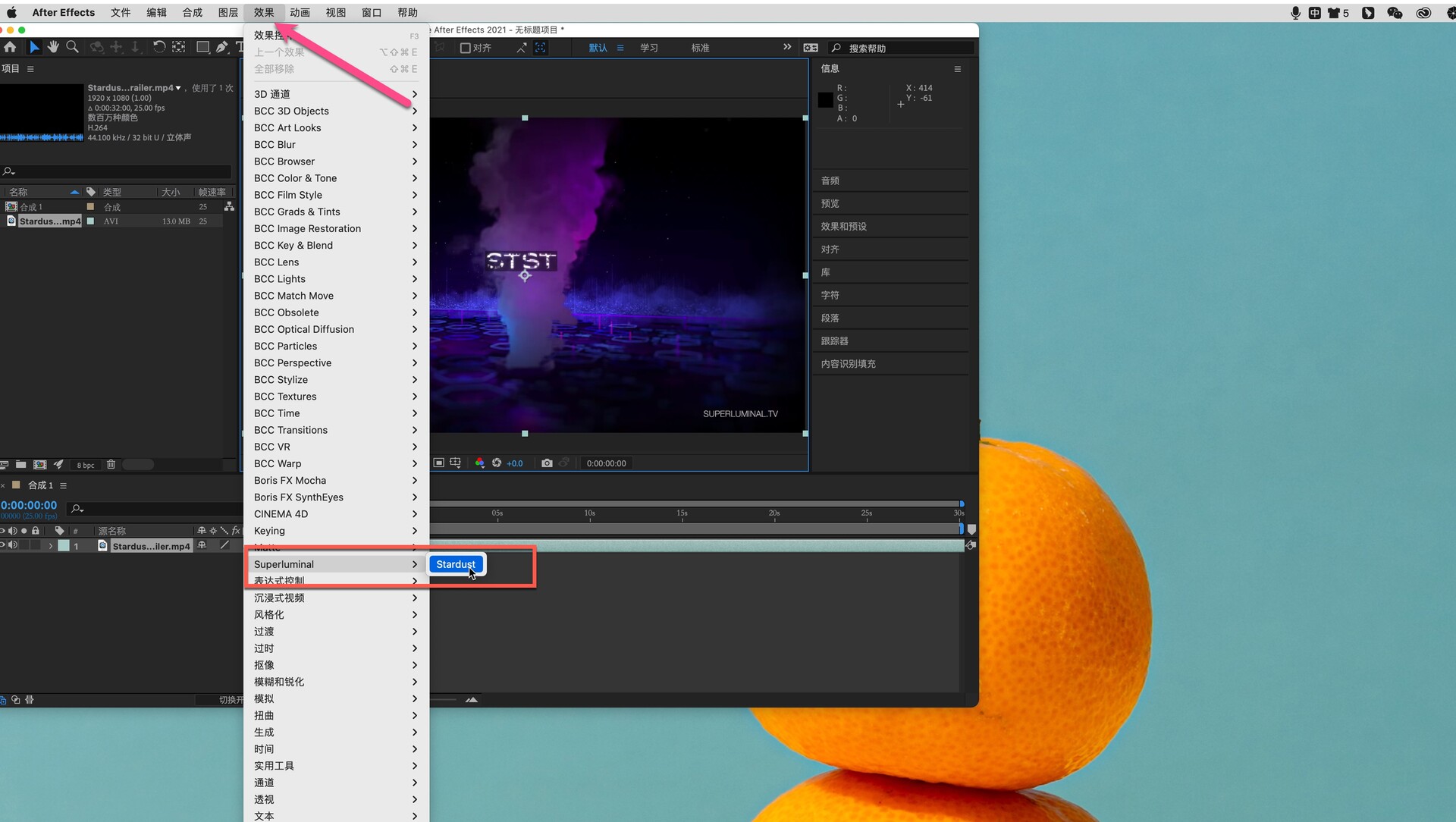This screenshot has width=1456, height=822.
Task: Click the tan label swatch for 合成 1
Action: pyautogui.click(x=90, y=206)
